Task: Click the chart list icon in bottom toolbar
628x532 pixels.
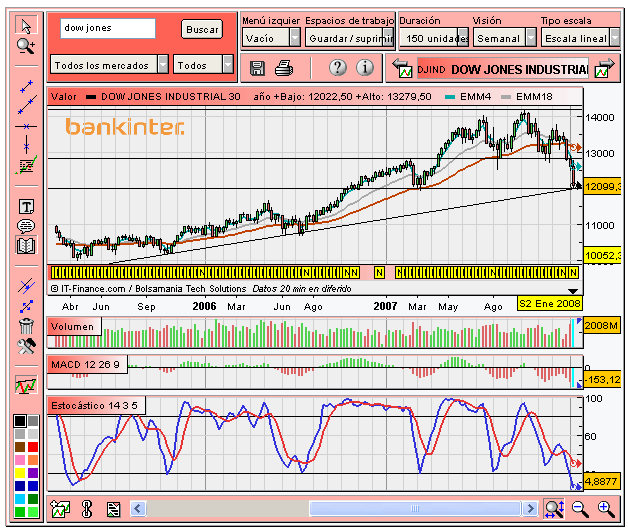Action: click(x=113, y=509)
